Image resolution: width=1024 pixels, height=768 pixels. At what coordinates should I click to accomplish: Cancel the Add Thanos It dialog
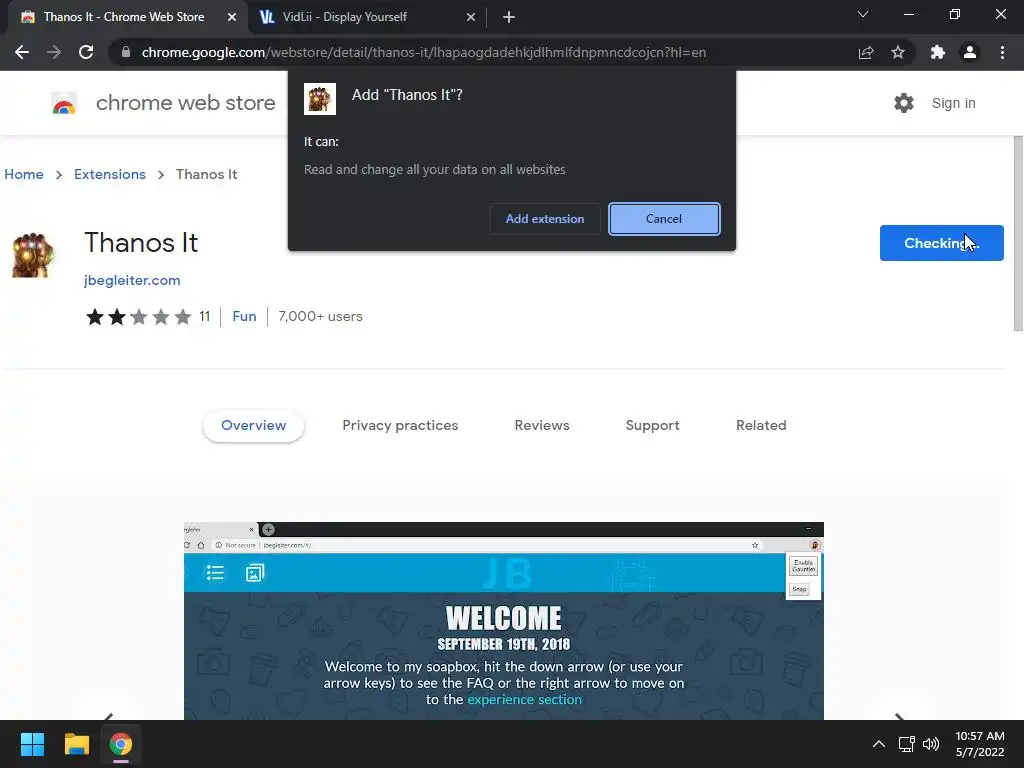tap(664, 219)
